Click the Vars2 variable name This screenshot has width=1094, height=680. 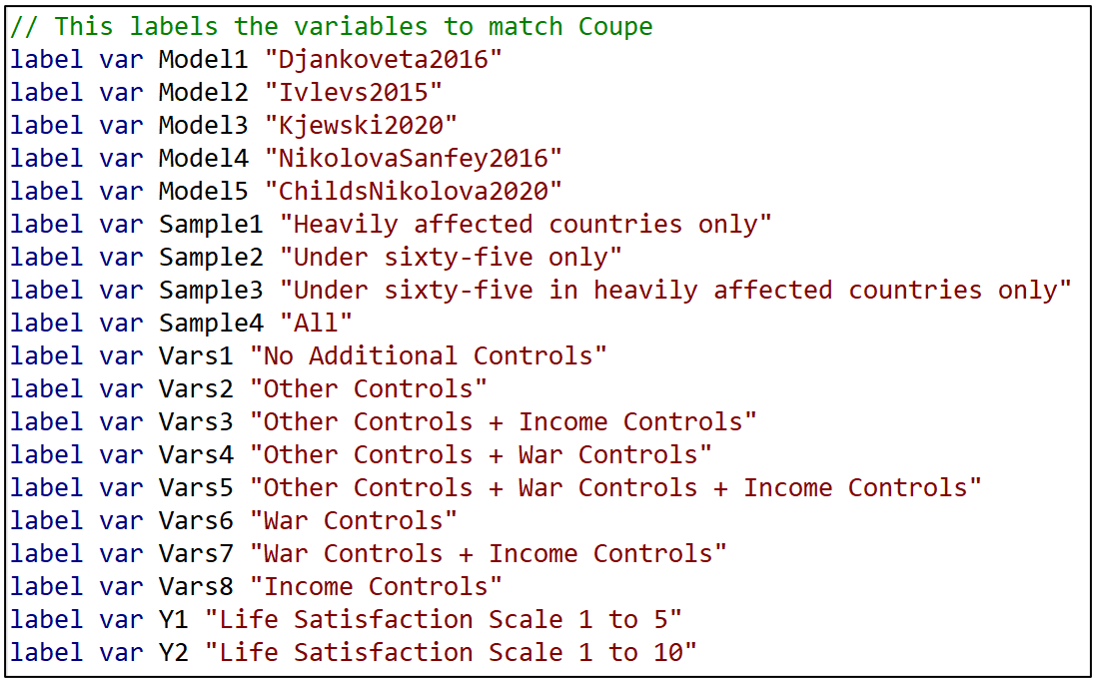pos(195,389)
